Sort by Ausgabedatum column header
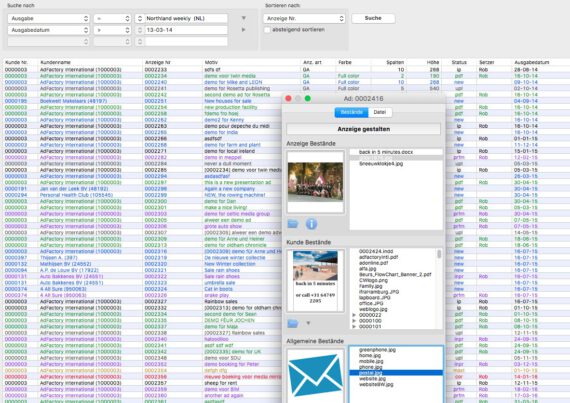The height and width of the screenshot is (403, 570). point(531,63)
